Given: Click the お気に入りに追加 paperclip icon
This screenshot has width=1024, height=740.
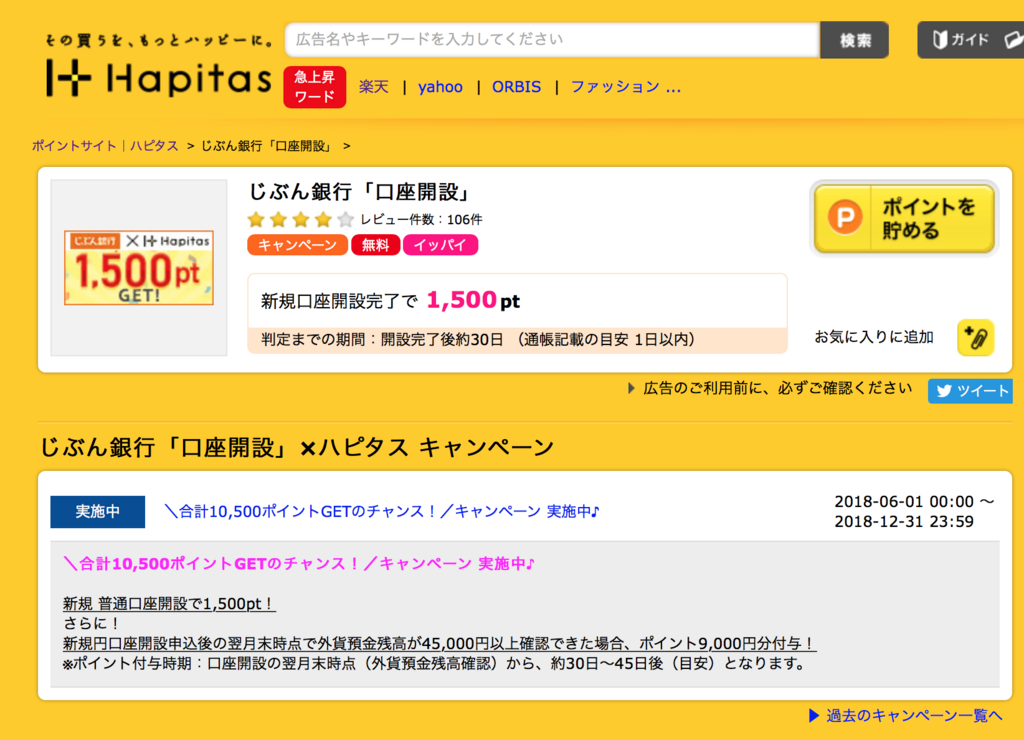Looking at the screenshot, I should (x=976, y=338).
